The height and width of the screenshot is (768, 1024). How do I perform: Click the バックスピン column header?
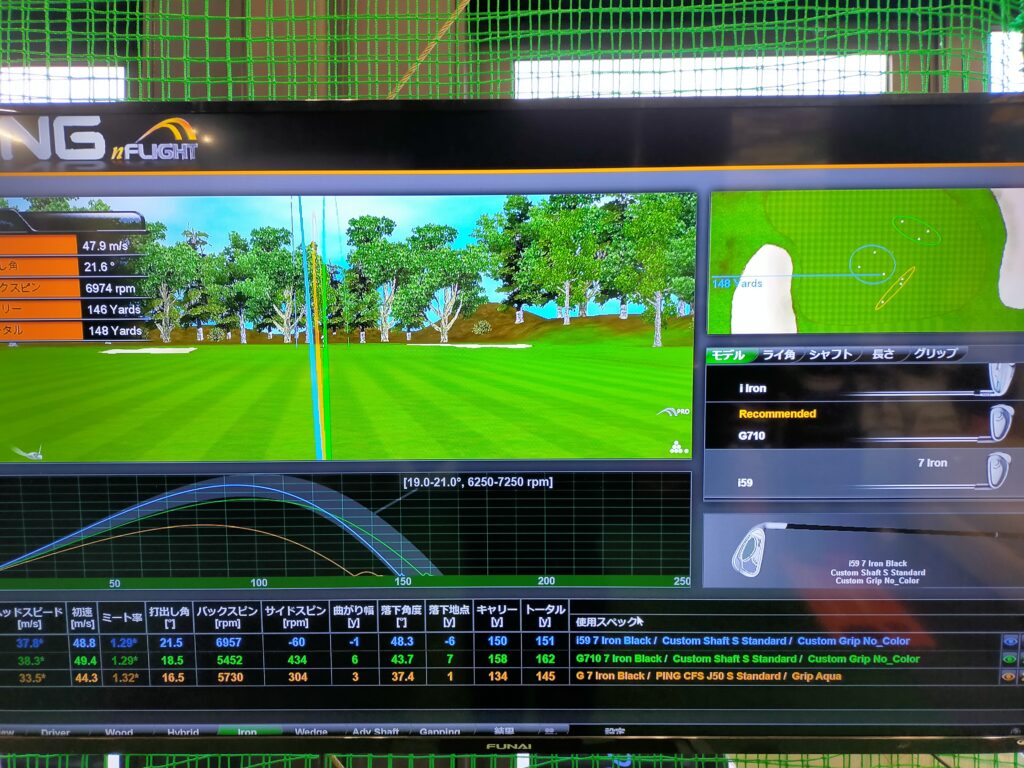click(x=227, y=616)
